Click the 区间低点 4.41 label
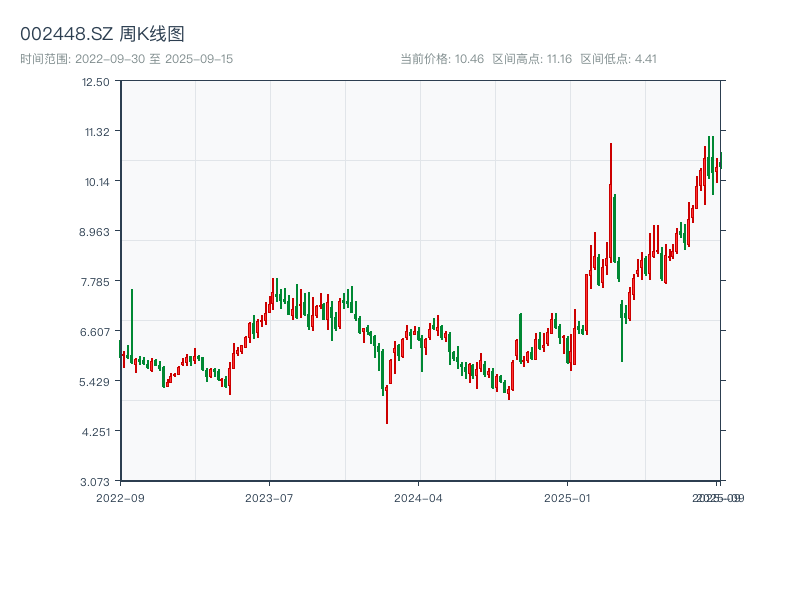Viewport: 800px width, 600px height. [x=618, y=59]
